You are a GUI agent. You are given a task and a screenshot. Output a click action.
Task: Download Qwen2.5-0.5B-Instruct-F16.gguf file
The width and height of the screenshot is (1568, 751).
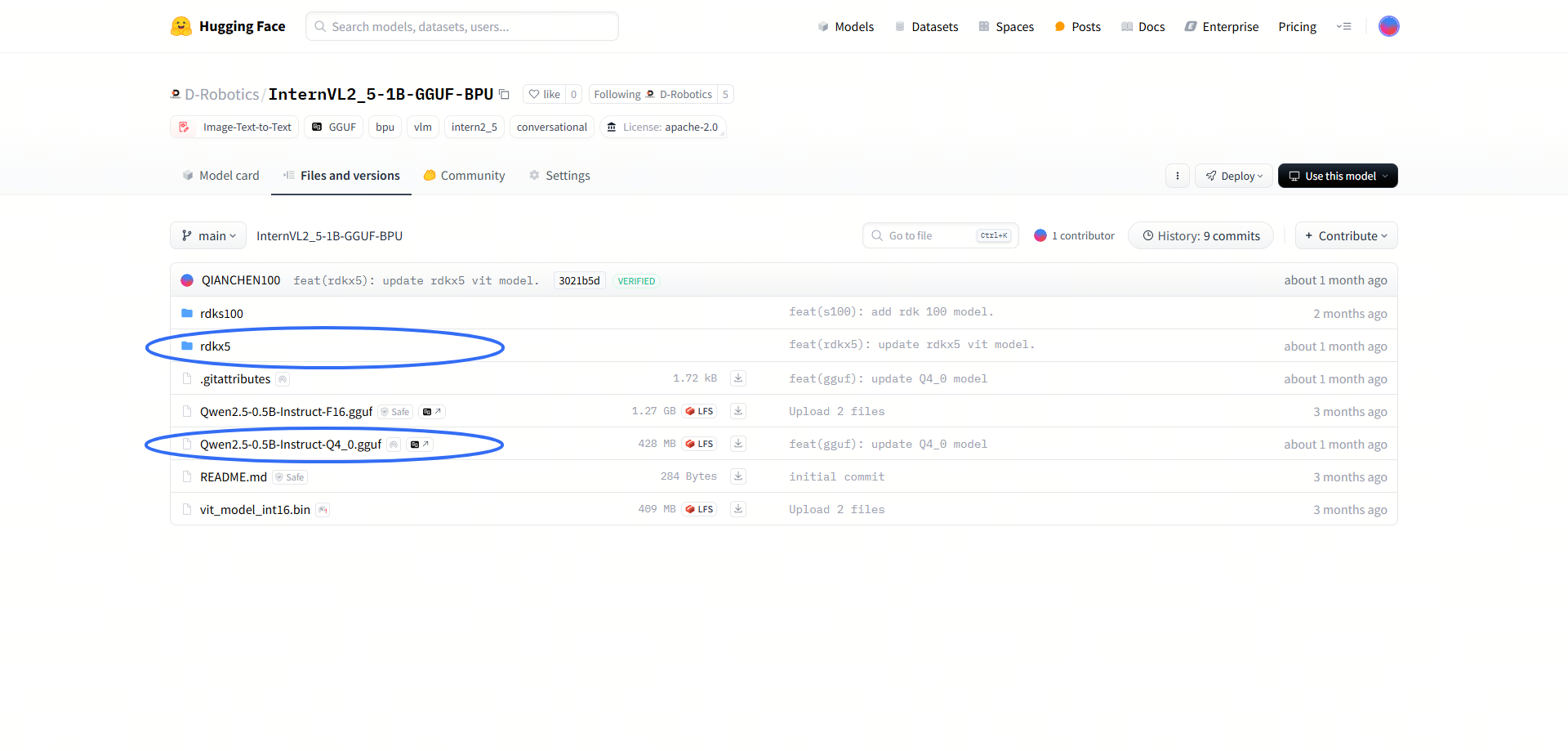click(738, 410)
